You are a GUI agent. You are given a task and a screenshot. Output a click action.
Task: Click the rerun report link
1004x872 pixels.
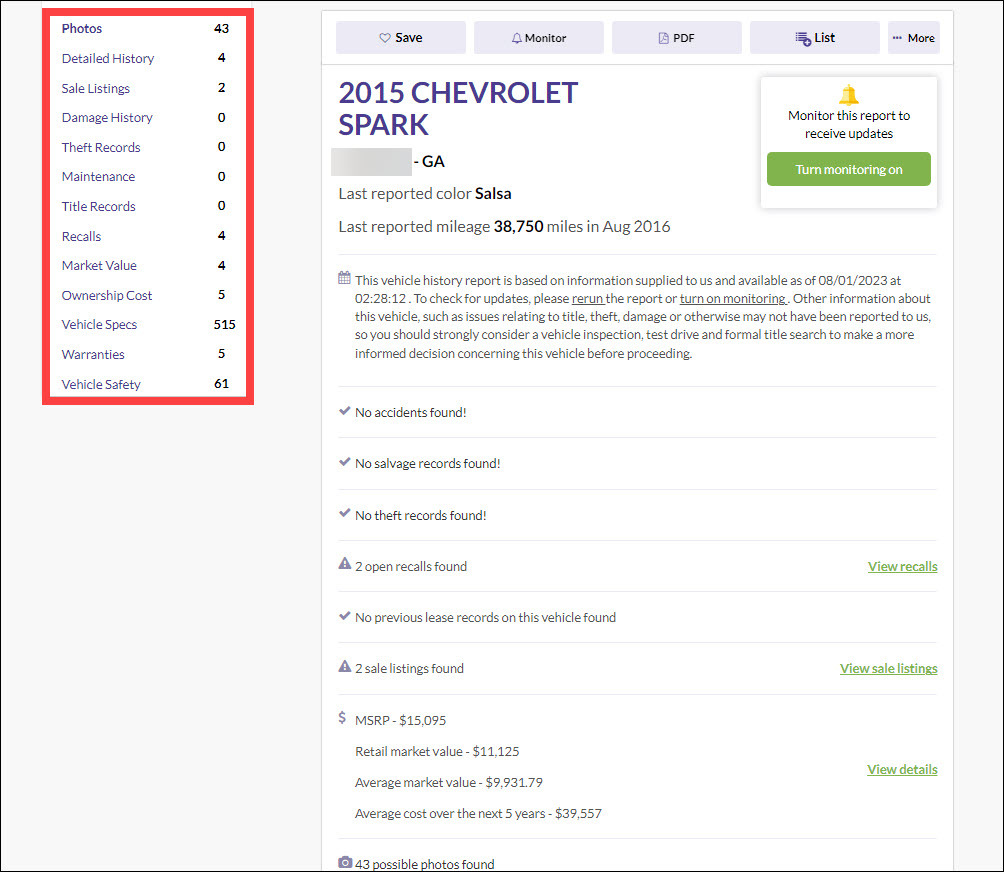point(587,298)
